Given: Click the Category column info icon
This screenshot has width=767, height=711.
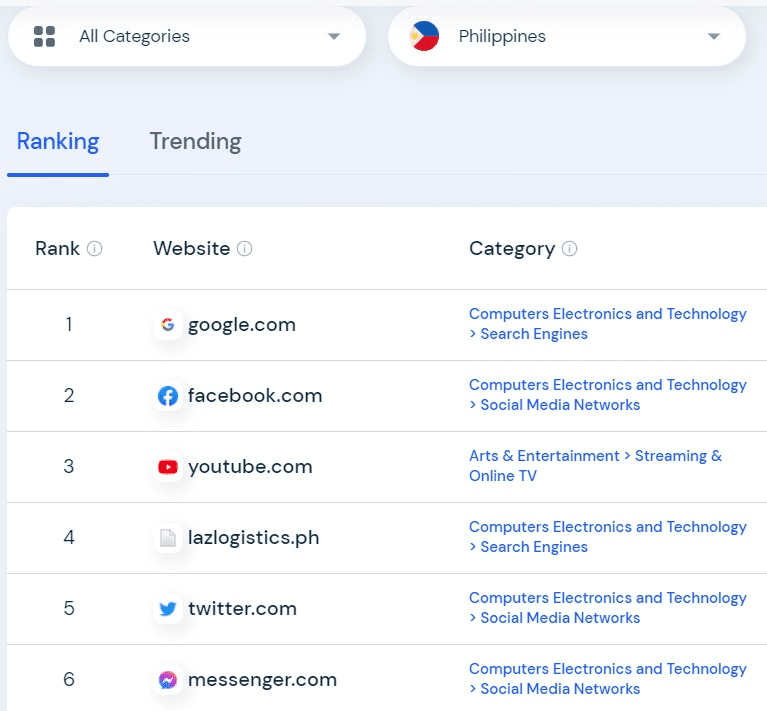Looking at the screenshot, I should [x=569, y=248].
